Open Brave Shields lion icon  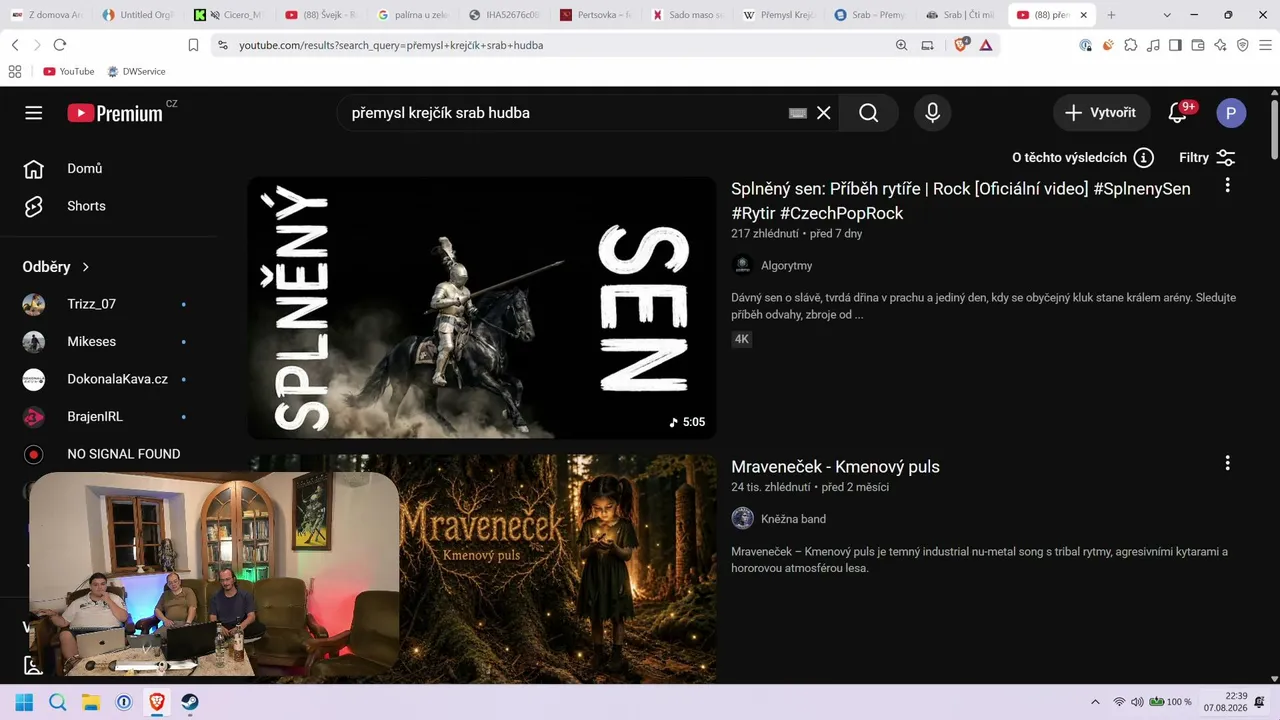coord(961,44)
